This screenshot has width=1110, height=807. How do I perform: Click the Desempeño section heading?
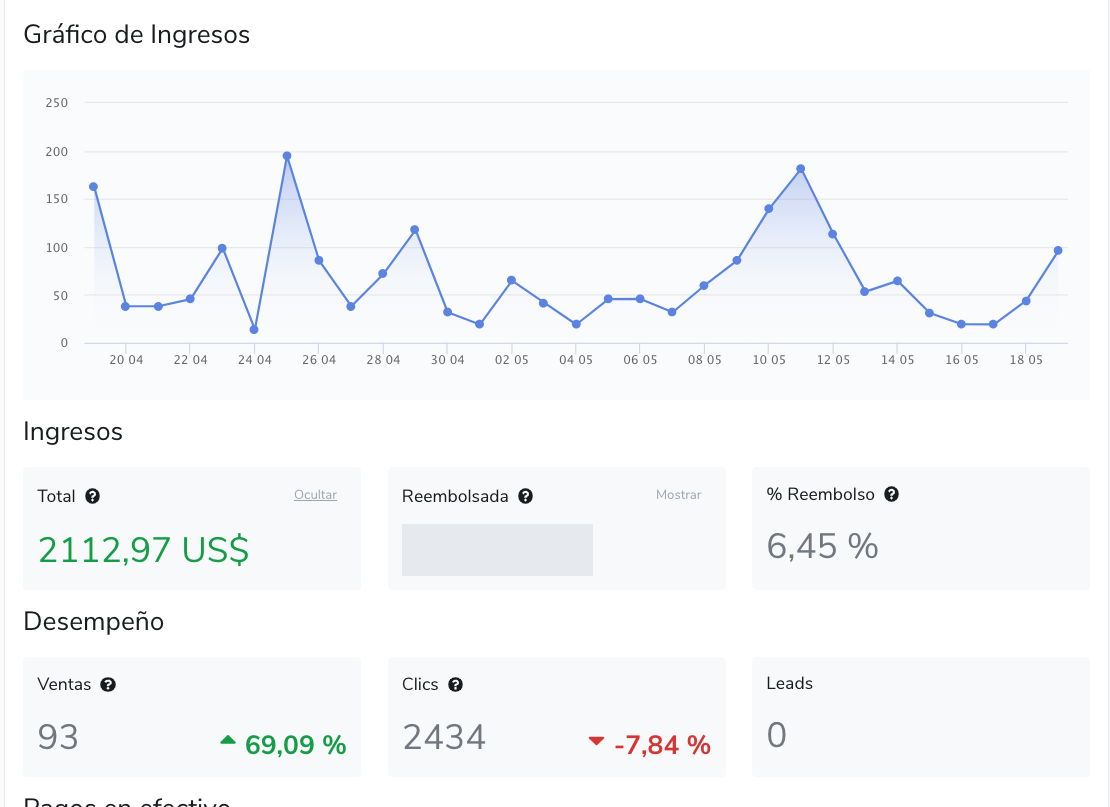[93, 622]
